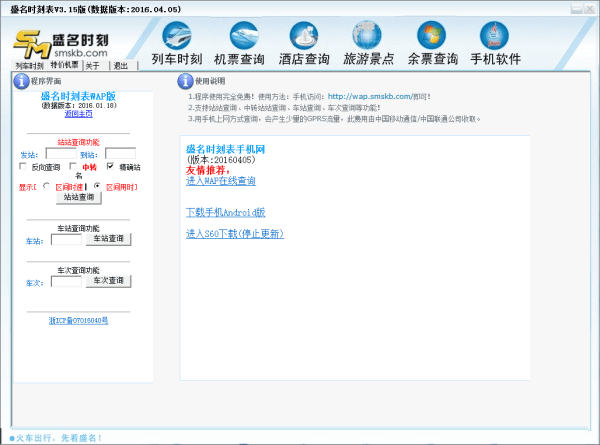
Task: Click info icon beside 使用说明
Action: tap(185, 81)
